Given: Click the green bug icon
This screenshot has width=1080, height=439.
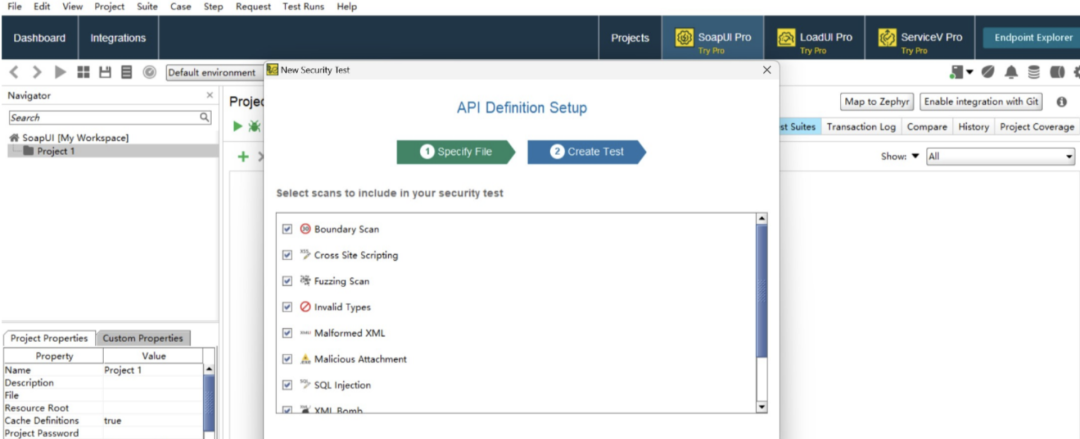Looking at the screenshot, I should [x=255, y=126].
